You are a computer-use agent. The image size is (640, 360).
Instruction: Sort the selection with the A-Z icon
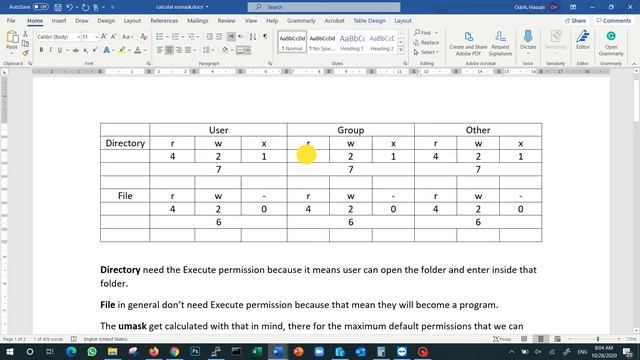253,37
